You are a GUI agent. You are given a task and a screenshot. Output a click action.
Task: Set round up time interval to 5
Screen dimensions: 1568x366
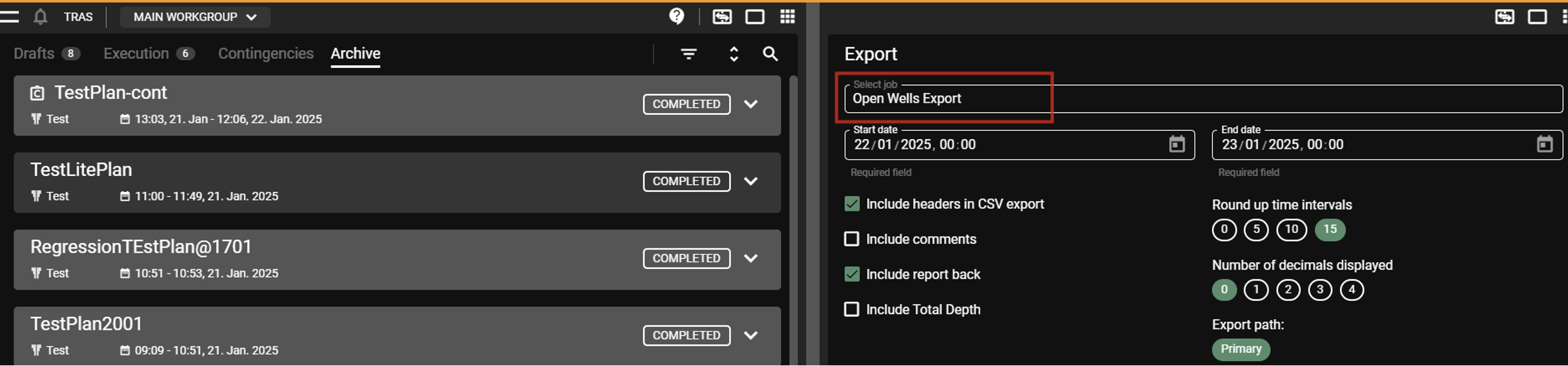1255,230
